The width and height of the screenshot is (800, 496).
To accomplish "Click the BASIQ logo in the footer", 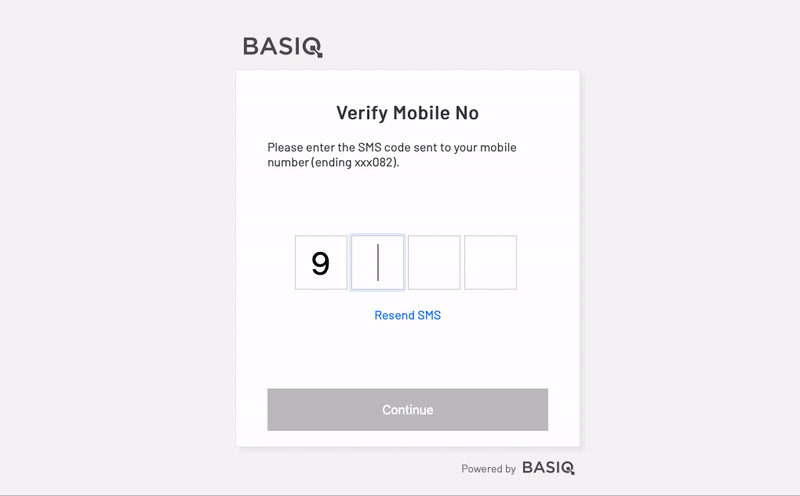I will (x=548, y=468).
